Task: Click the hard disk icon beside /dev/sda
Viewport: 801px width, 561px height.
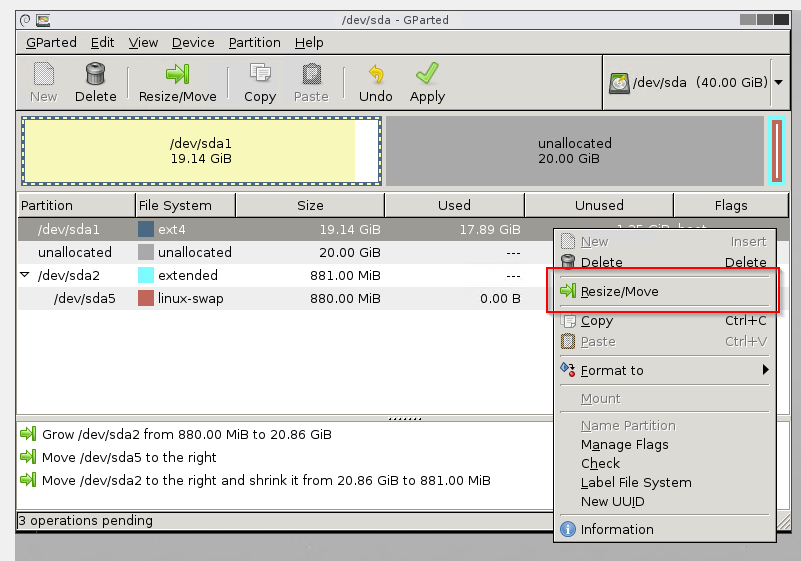Action: (619, 83)
